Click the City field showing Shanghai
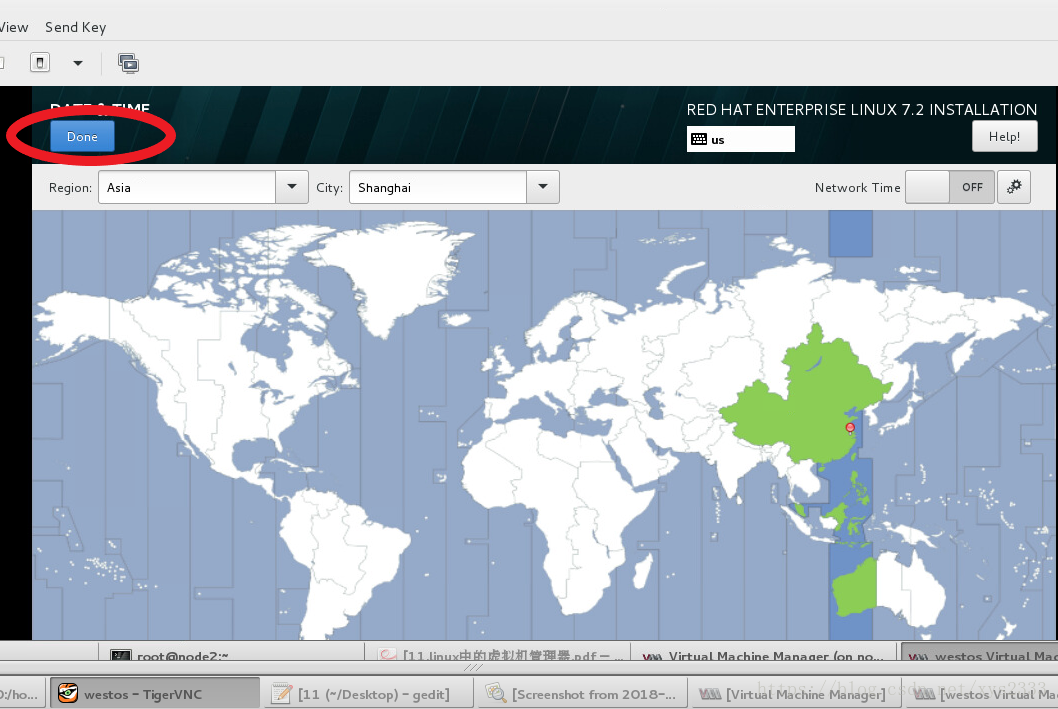The image size is (1058, 709). (438, 187)
